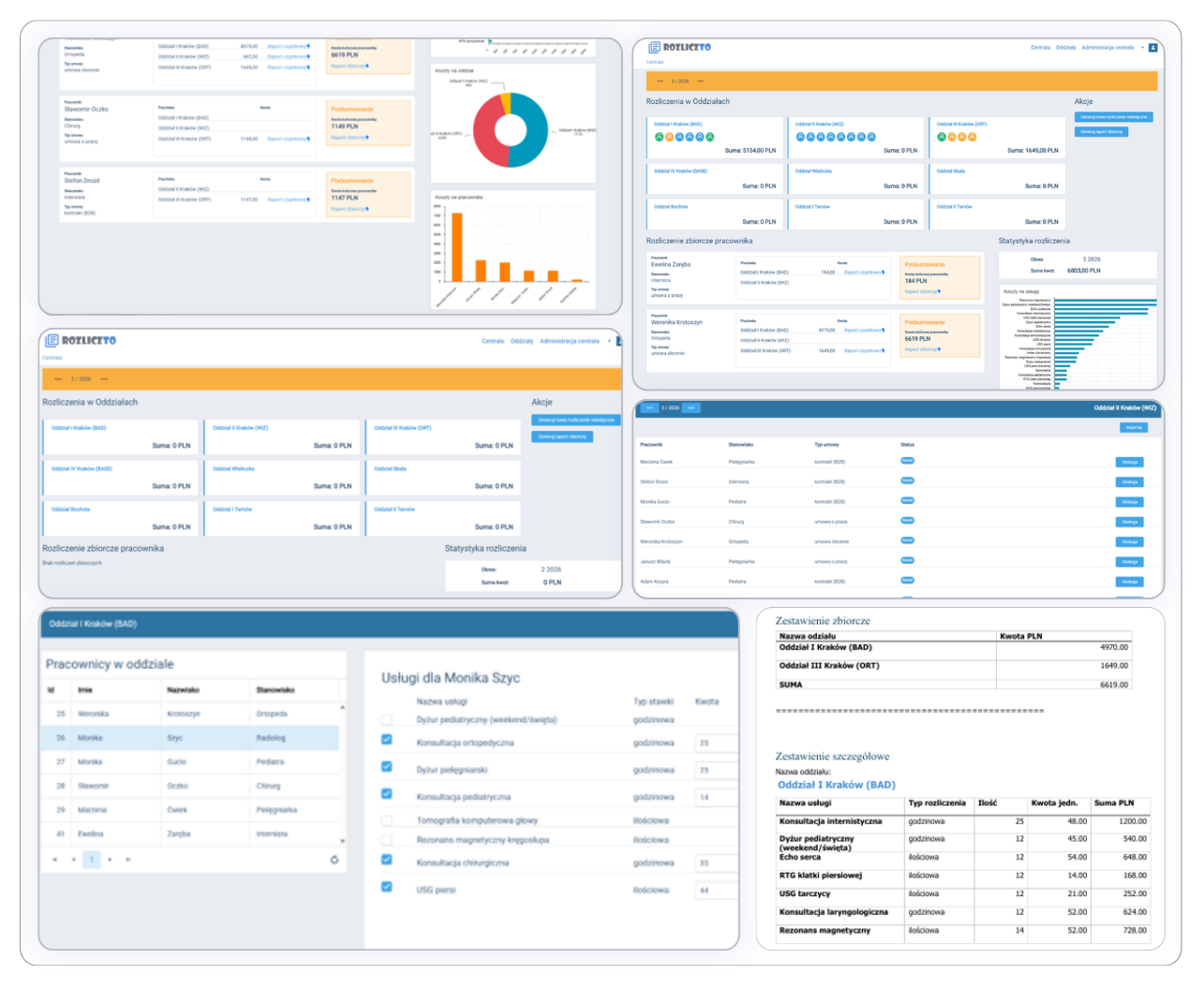Viewport: 1204px width, 989px height.
Task: Uncheck the USG piersi service
Action: click(387, 887)
